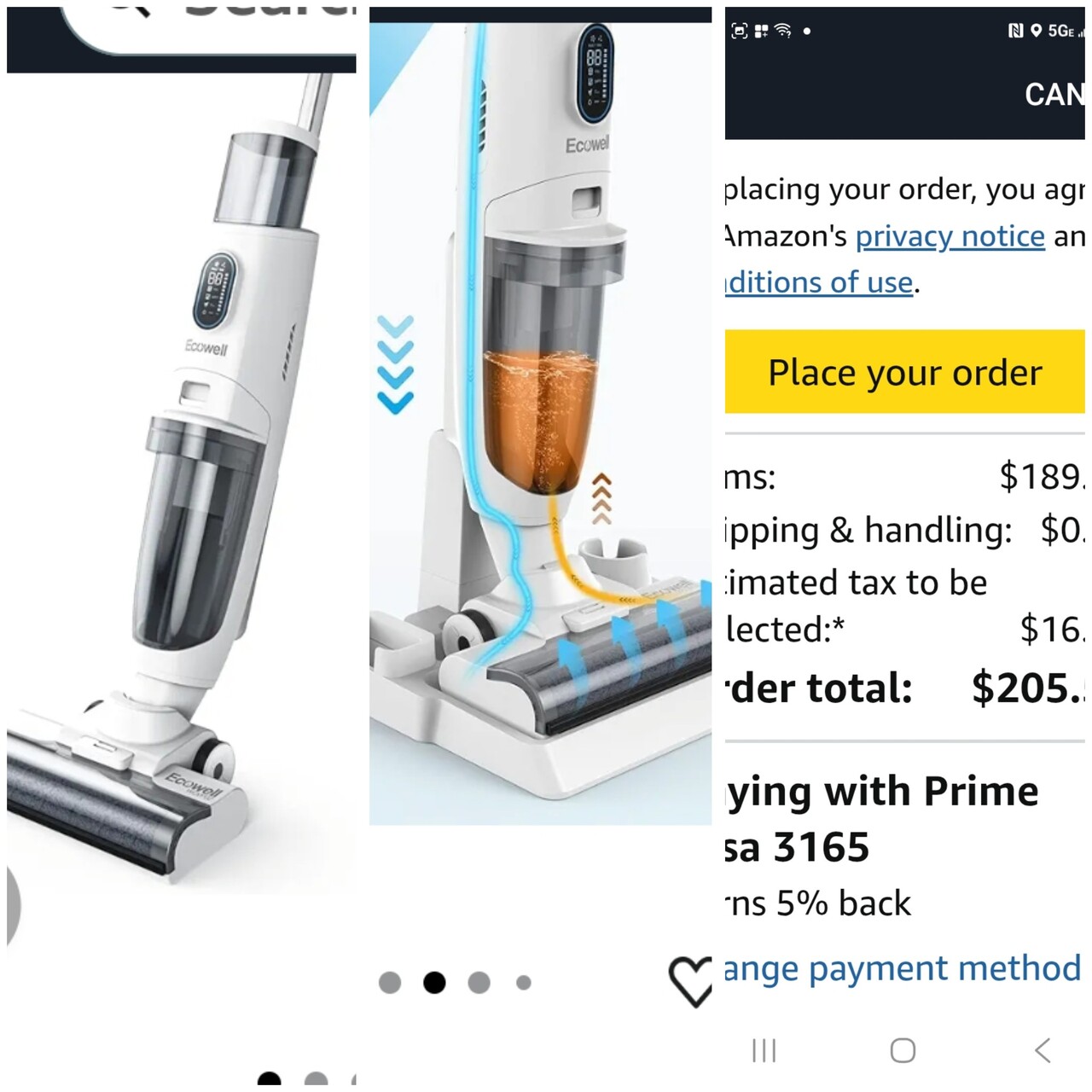Screen dimensions: 1092x1092
Task: Open the privacy notice link
Action: (950, 235)
